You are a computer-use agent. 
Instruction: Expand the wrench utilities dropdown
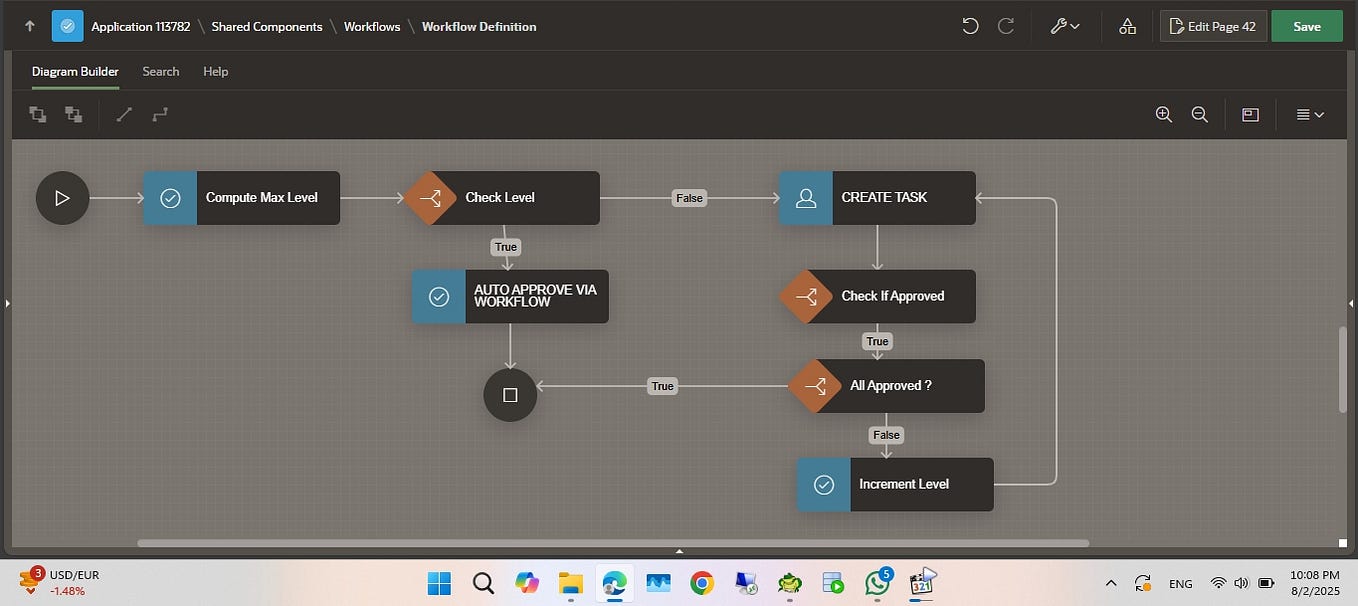1064,26
